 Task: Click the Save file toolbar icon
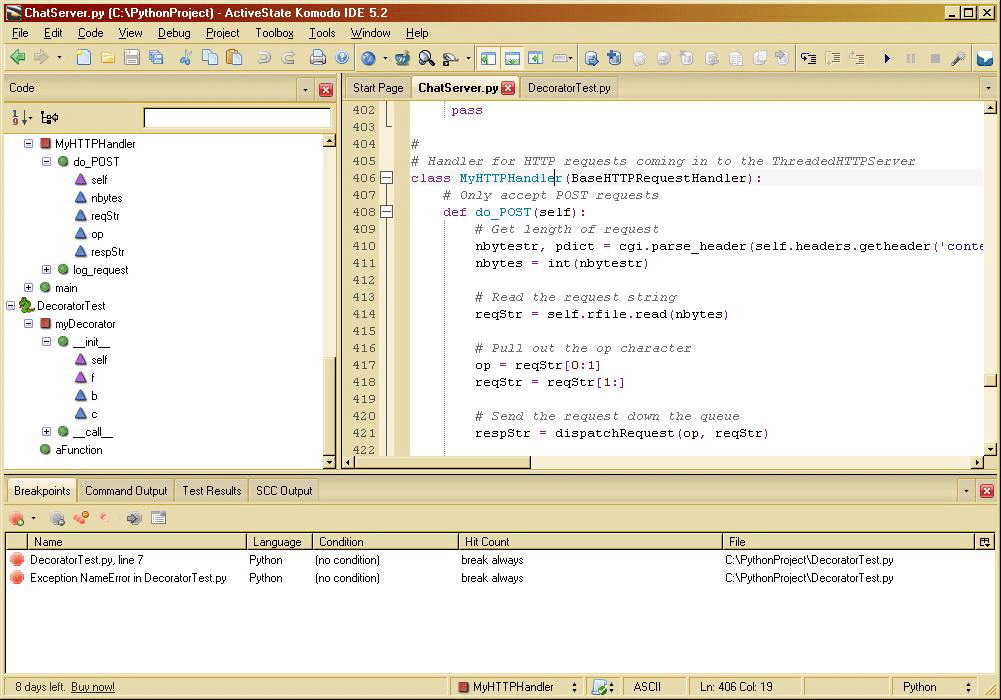(132, 58)
